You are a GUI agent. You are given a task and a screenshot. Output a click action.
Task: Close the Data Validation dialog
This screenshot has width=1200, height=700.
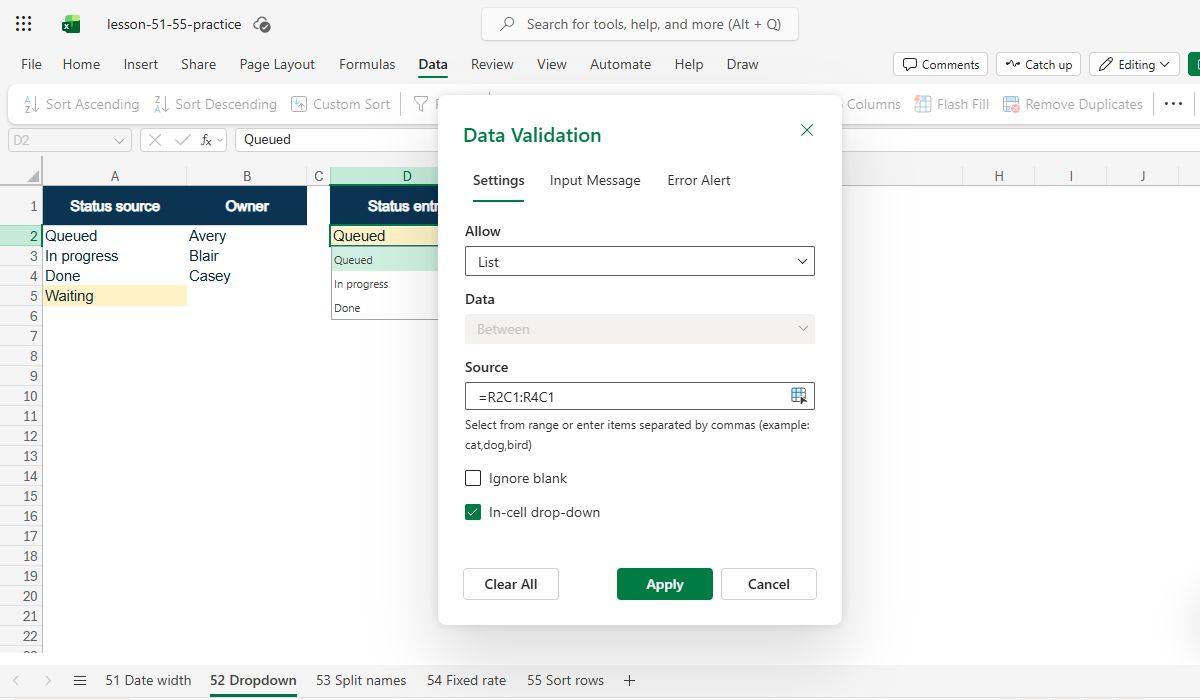pos(807,130)
